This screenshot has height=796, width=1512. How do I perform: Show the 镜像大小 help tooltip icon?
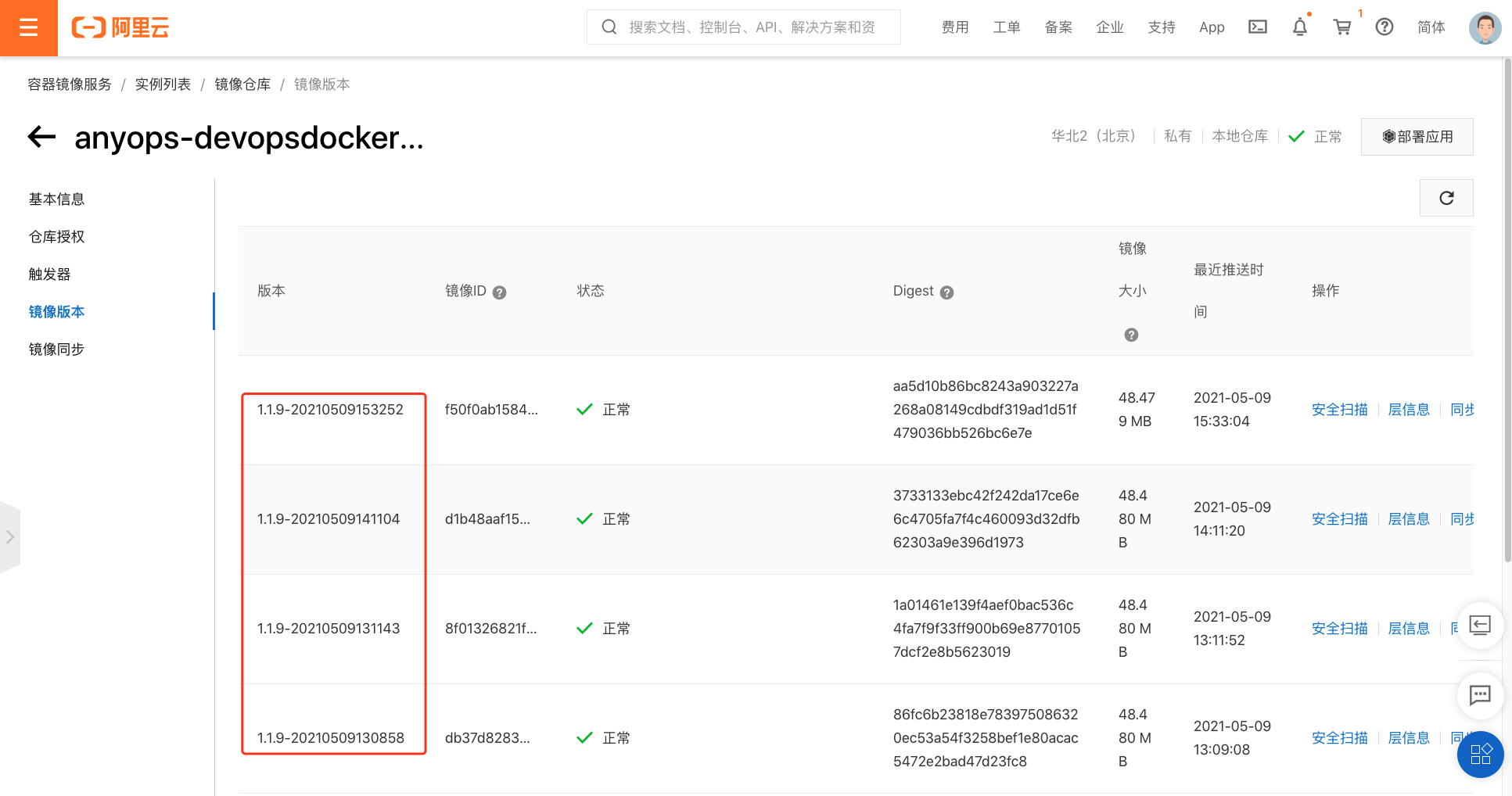click(x=1131, y=335)
